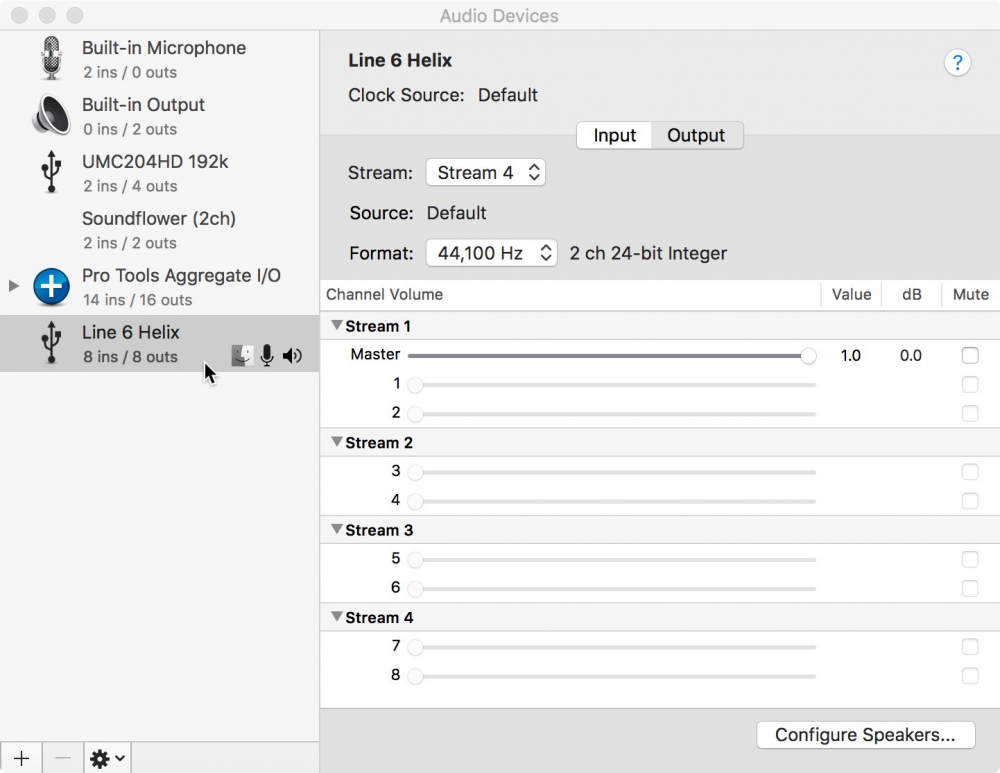Click the Line 6 Helix USB icon
The height and width of the screenshot is (773, 1000).
[x=51, y=342]
